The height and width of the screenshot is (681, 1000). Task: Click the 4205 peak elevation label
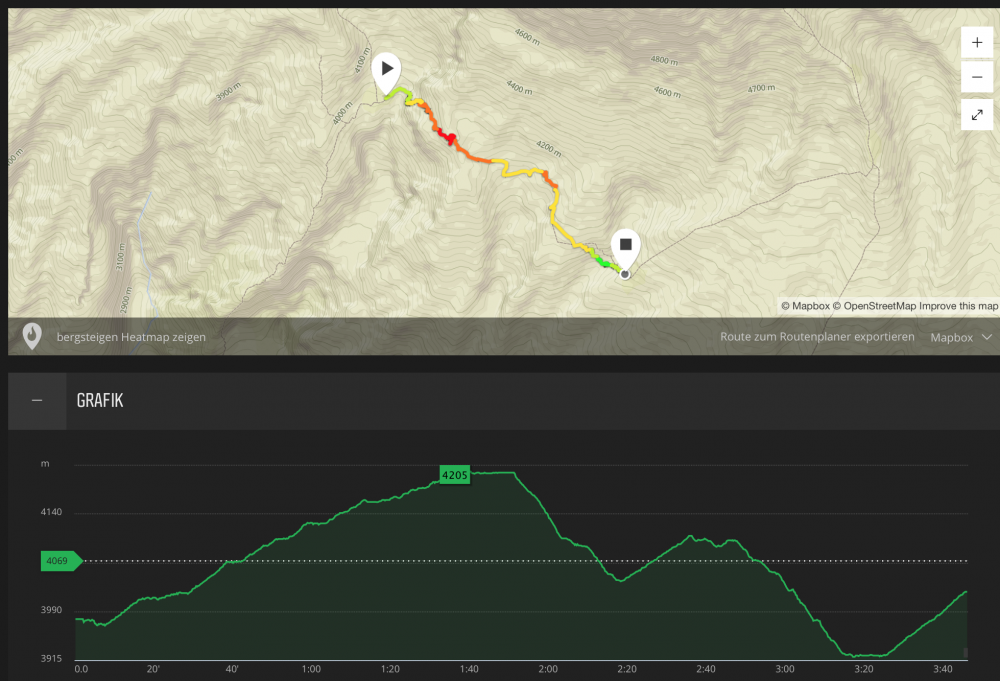point(455,475)
